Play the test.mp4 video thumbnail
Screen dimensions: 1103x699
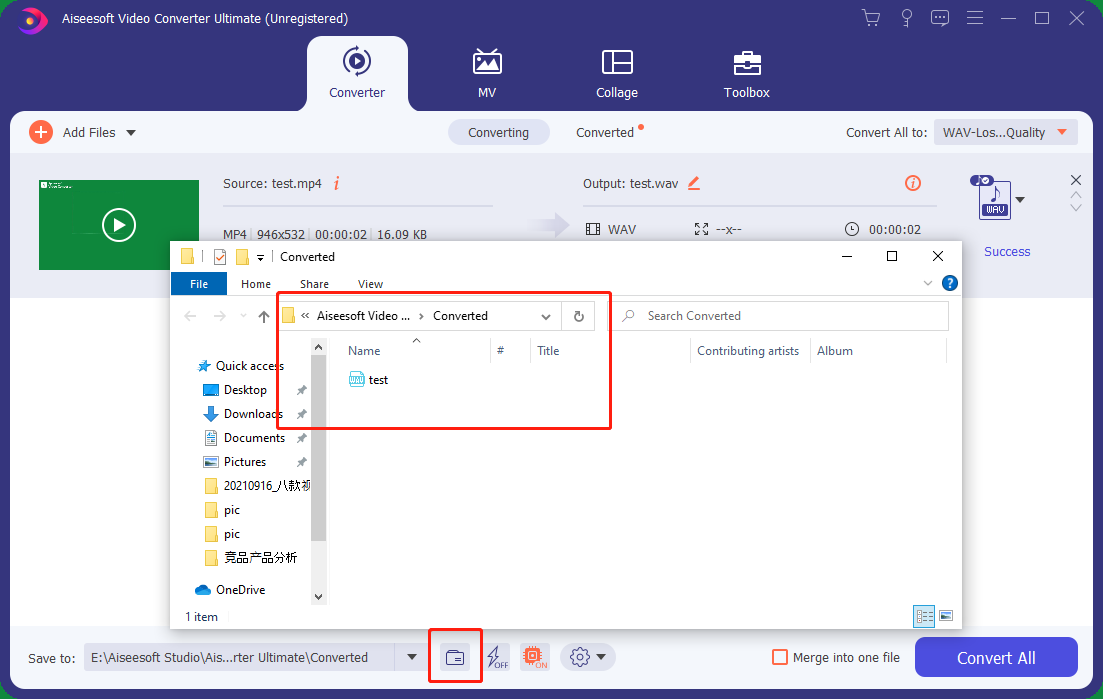pos(119,225)
